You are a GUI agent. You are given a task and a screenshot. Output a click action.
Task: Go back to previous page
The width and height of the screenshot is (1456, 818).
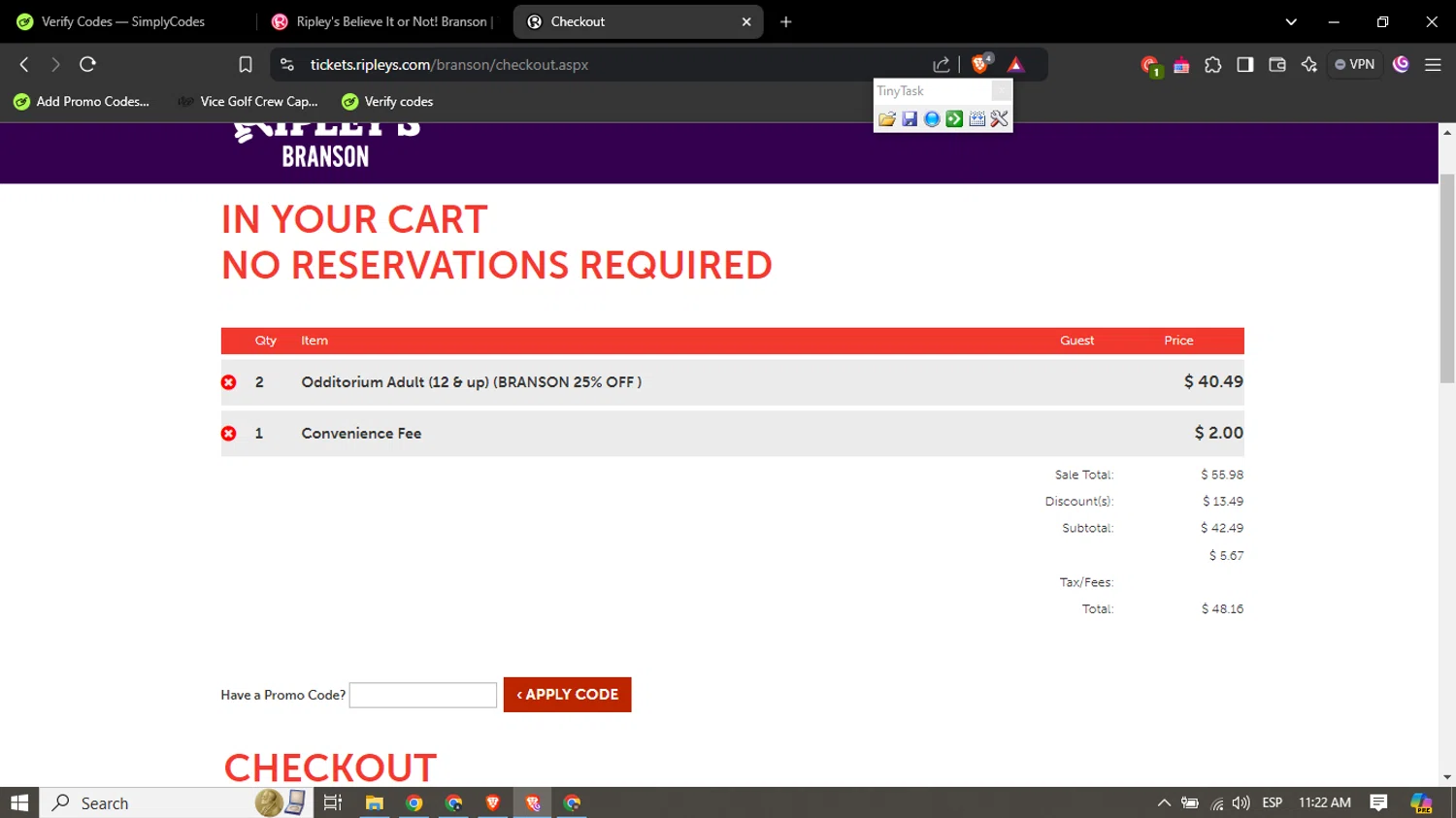24,65
